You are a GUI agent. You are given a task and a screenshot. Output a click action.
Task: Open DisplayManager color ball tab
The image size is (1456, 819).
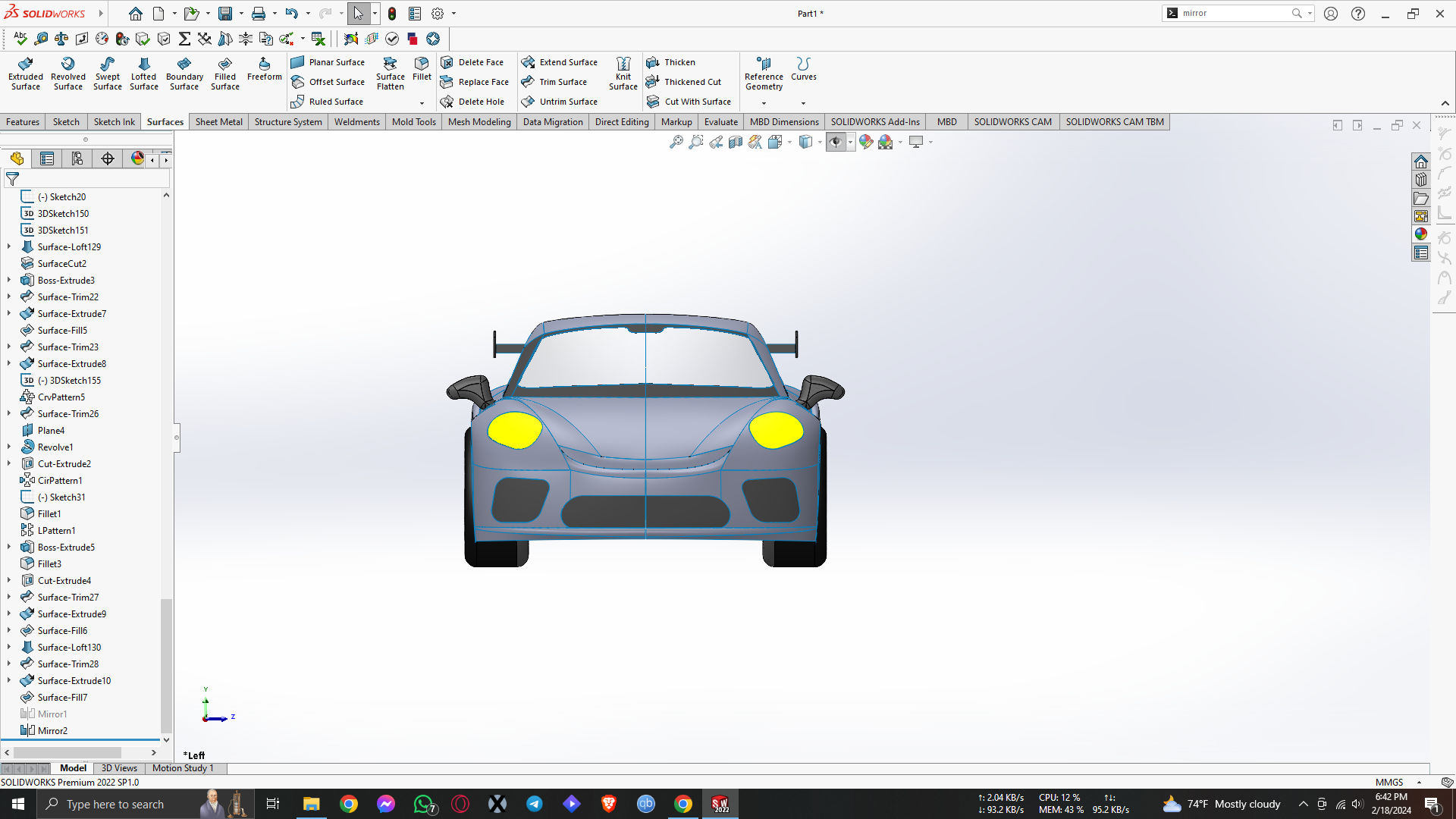[x=137, y=158]
